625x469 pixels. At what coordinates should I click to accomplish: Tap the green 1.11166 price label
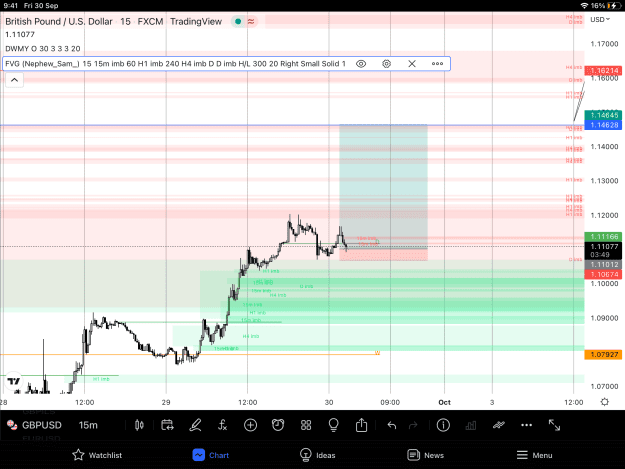tap(603, 237)
